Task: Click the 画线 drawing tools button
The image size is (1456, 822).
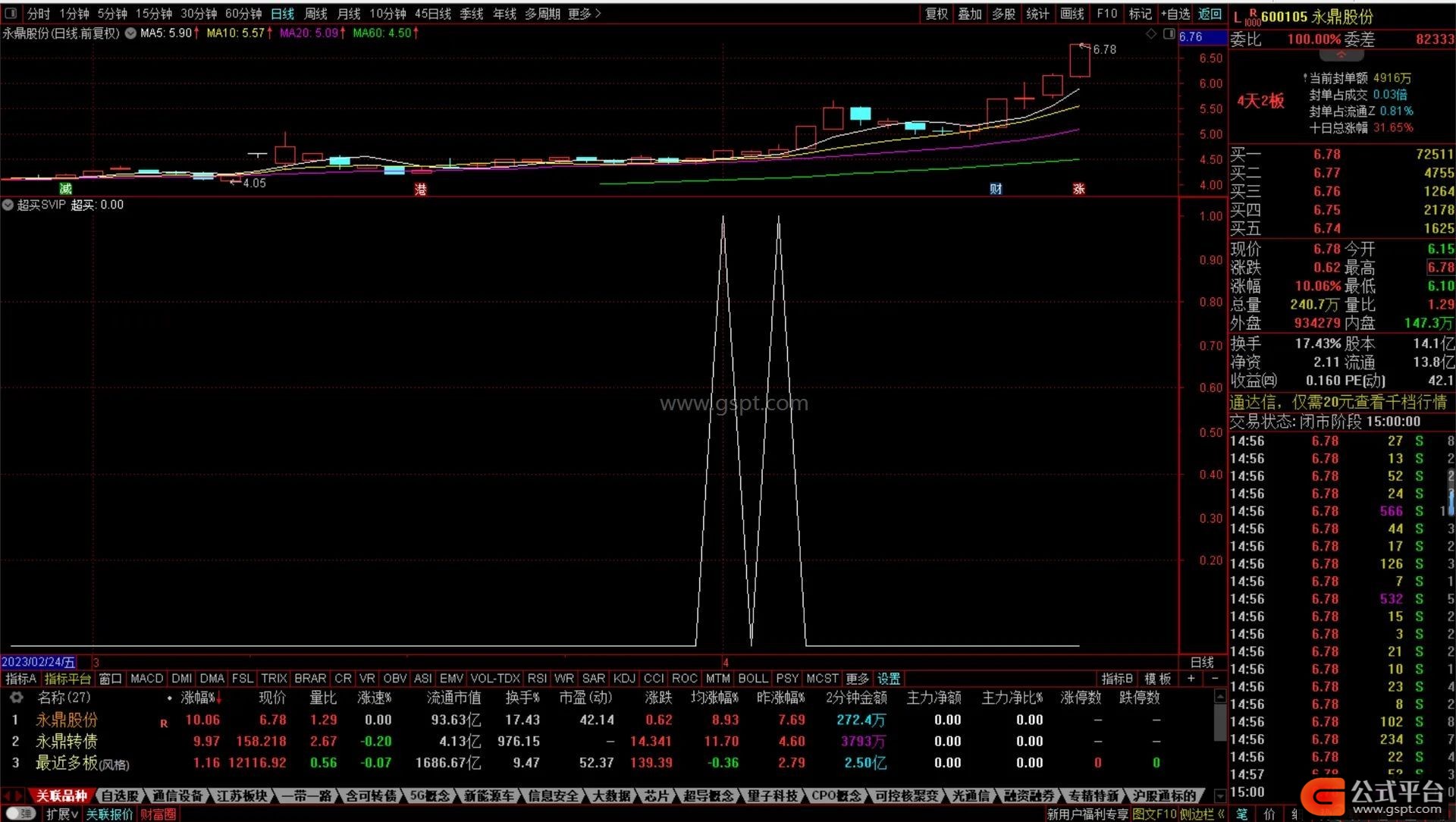Action: pos(1072,14)
